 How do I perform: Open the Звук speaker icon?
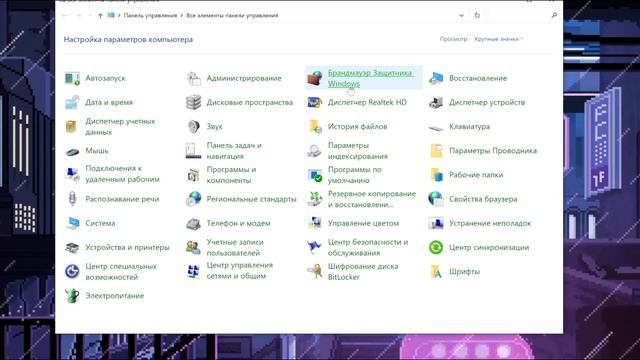pyautogui.click(x=193, y=127)
